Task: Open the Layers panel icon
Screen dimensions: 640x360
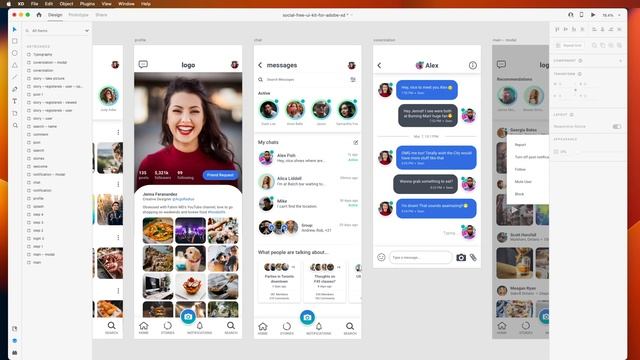Action: coord(15,341)
